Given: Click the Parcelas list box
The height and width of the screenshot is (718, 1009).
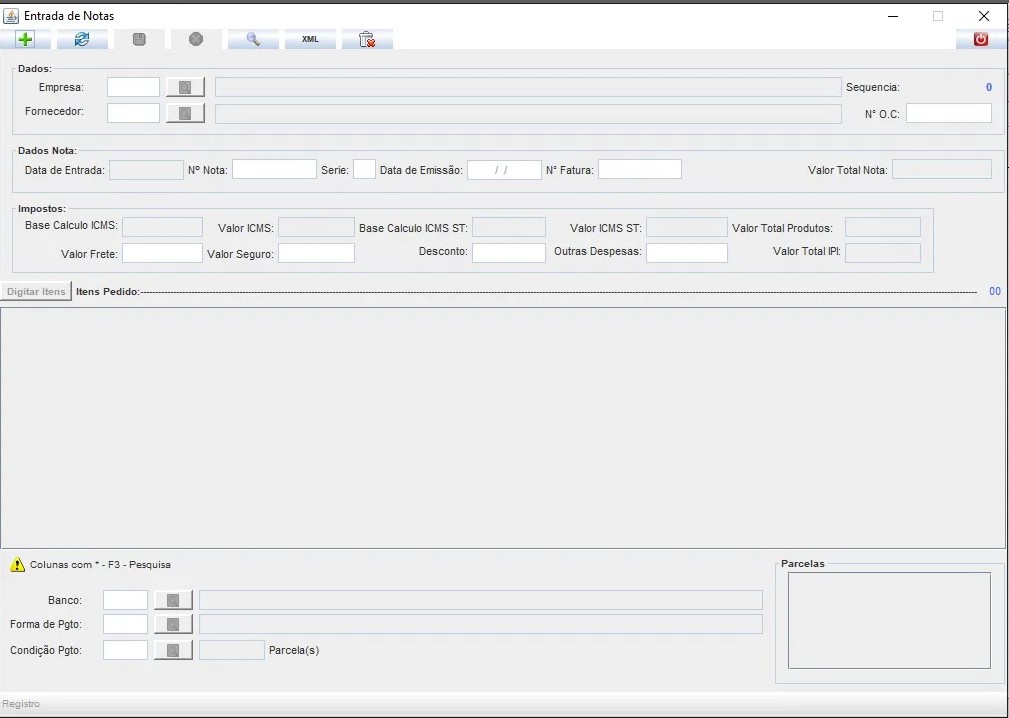Looking at the screenshot, I should [889, 620].
